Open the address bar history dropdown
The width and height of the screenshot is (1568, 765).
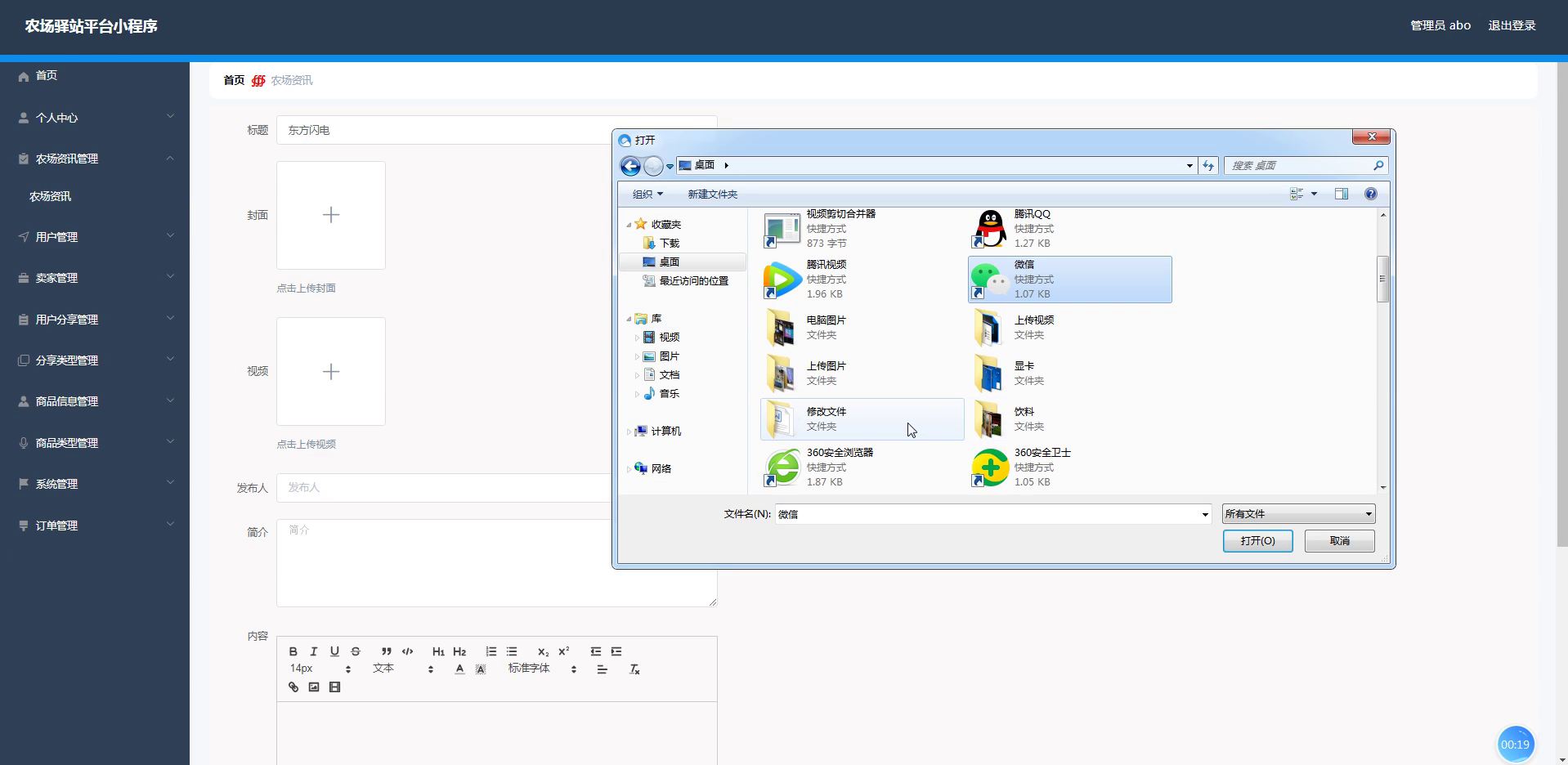[x=1189, y=166]
